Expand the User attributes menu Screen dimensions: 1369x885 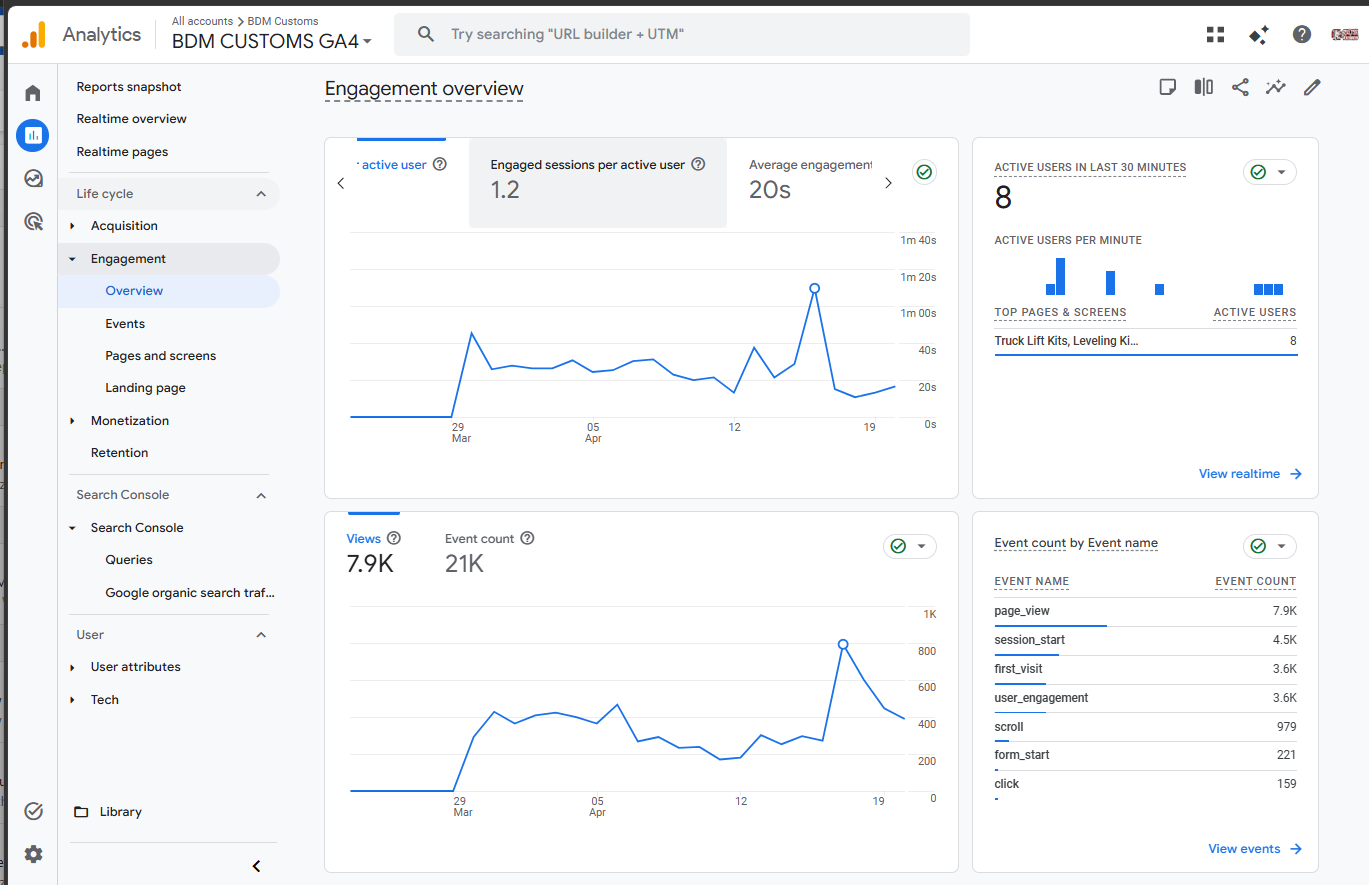72,667
